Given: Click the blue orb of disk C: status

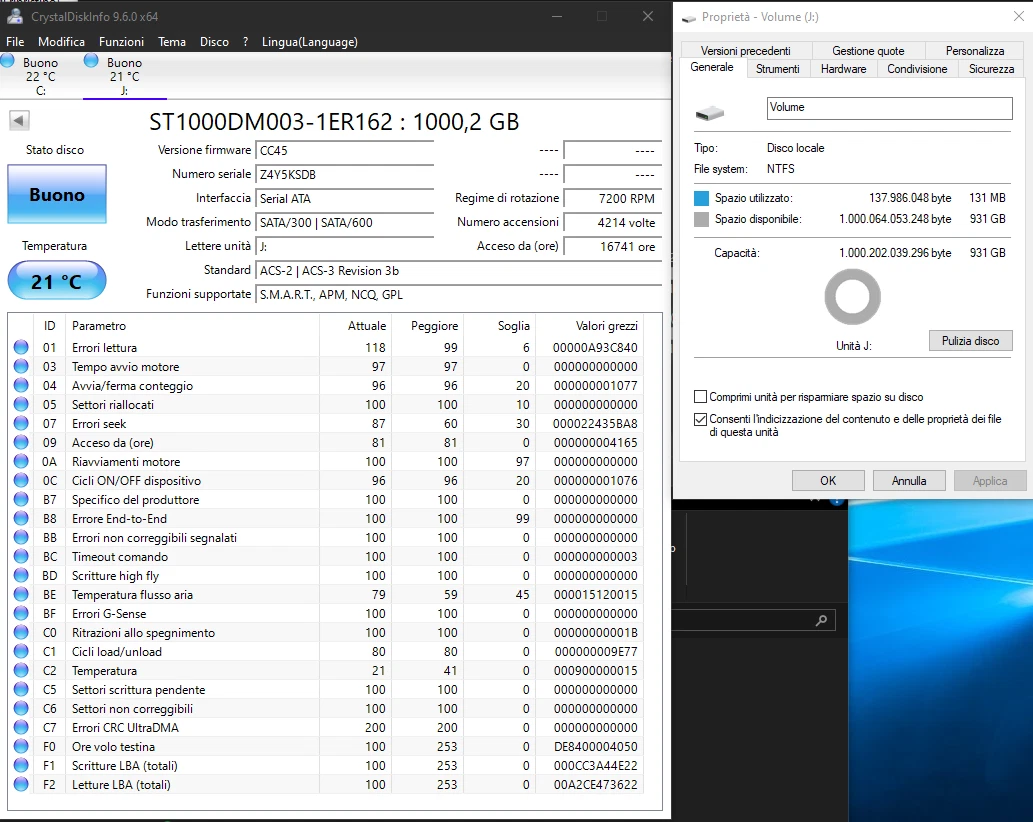Looking at the screenshot, I should [x=7, y=61].
